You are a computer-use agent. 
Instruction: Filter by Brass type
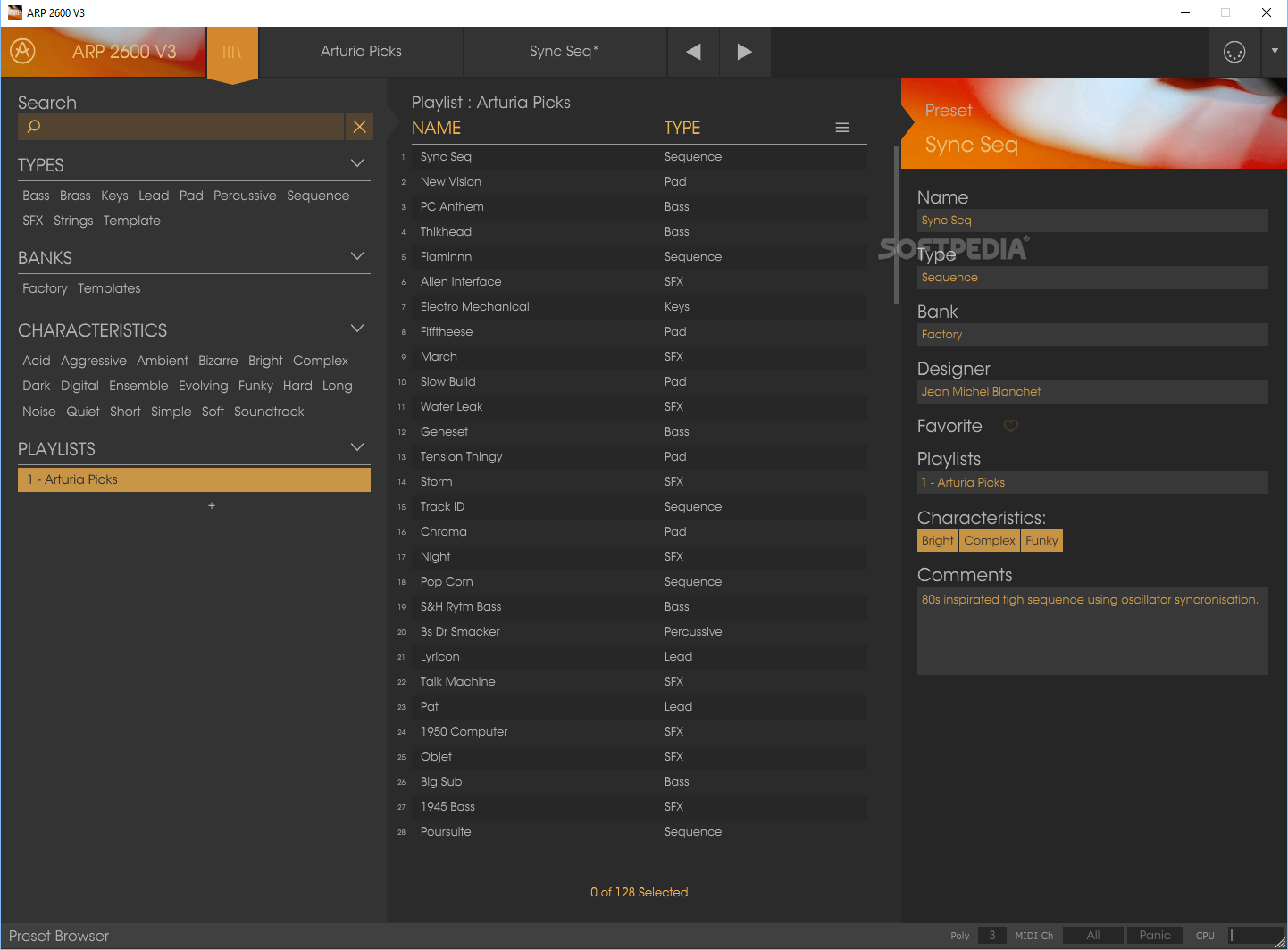tap(75, 196)
